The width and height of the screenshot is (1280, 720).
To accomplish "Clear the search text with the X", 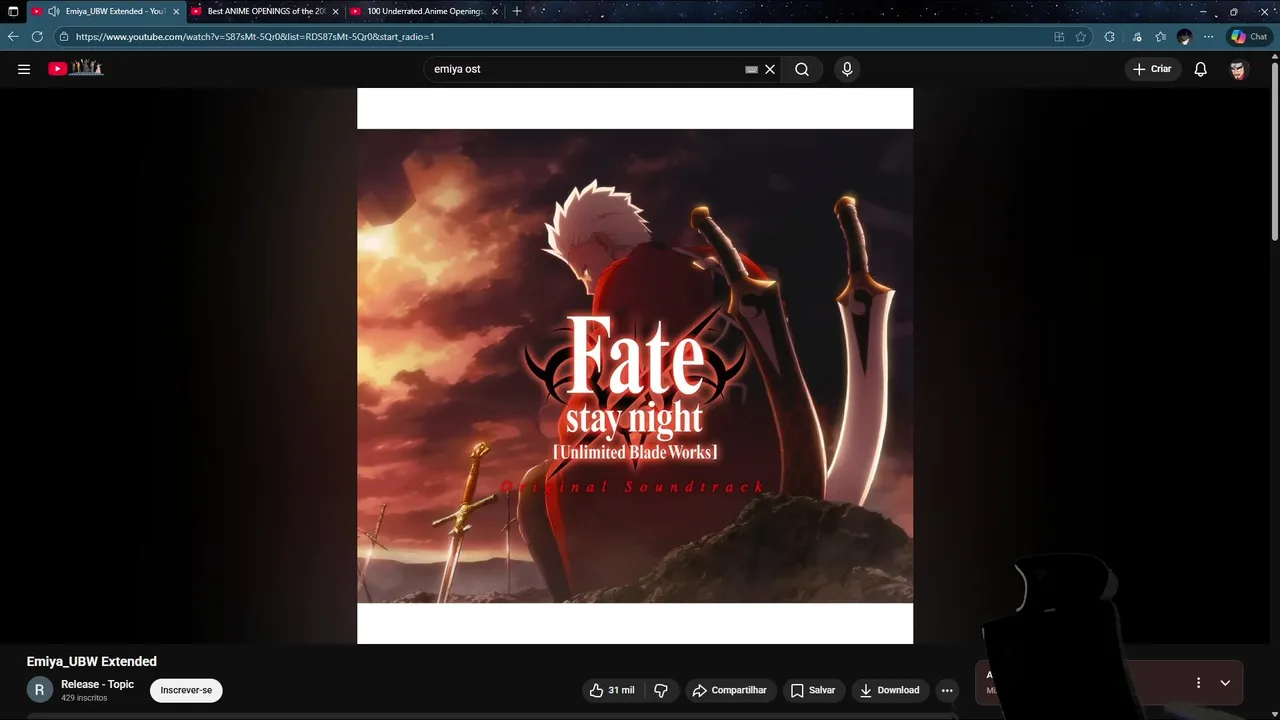I will tap(770, 69).
